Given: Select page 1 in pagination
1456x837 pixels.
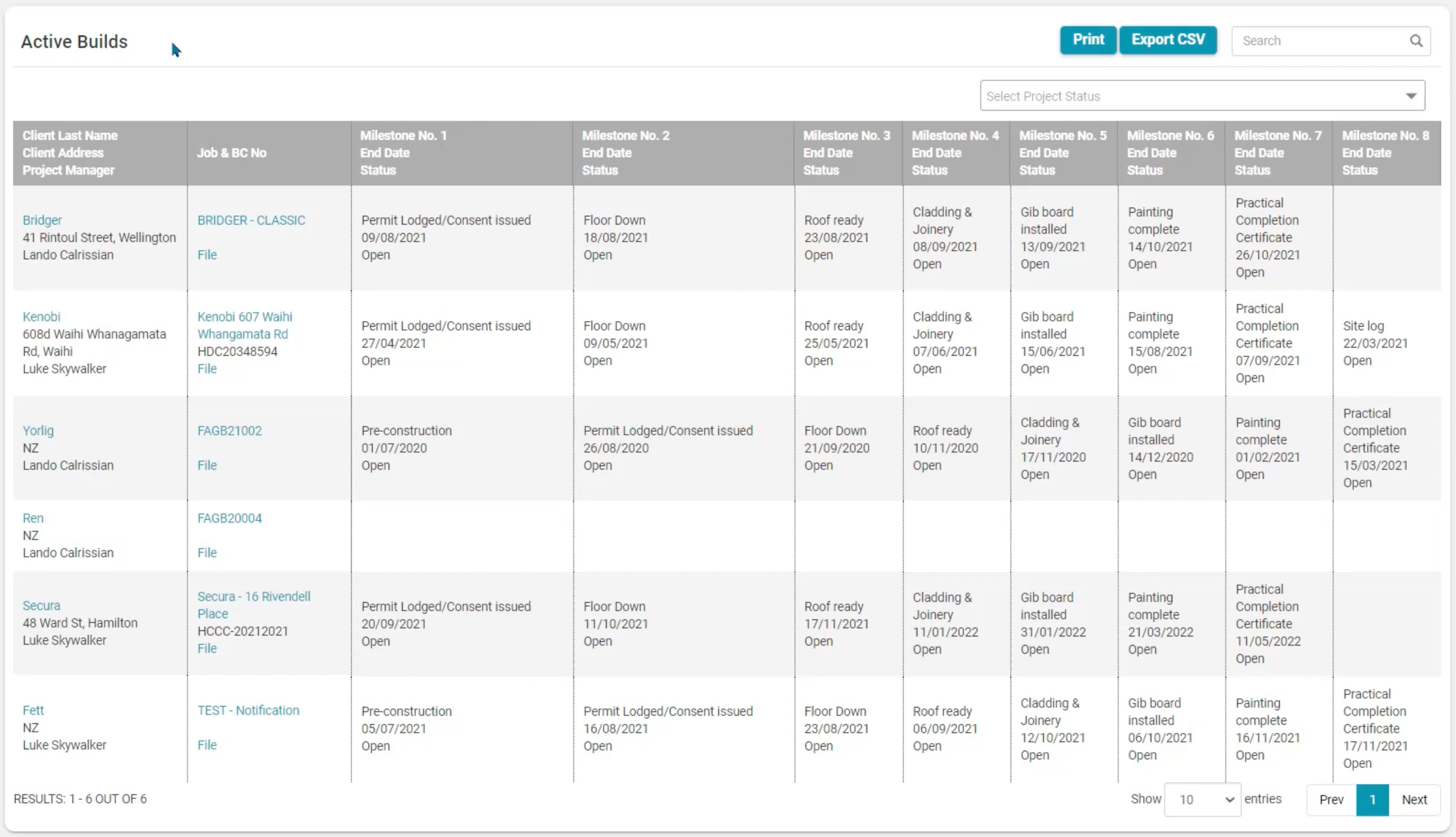Looking at the screenshot, I should click(x=1372, y=799).
